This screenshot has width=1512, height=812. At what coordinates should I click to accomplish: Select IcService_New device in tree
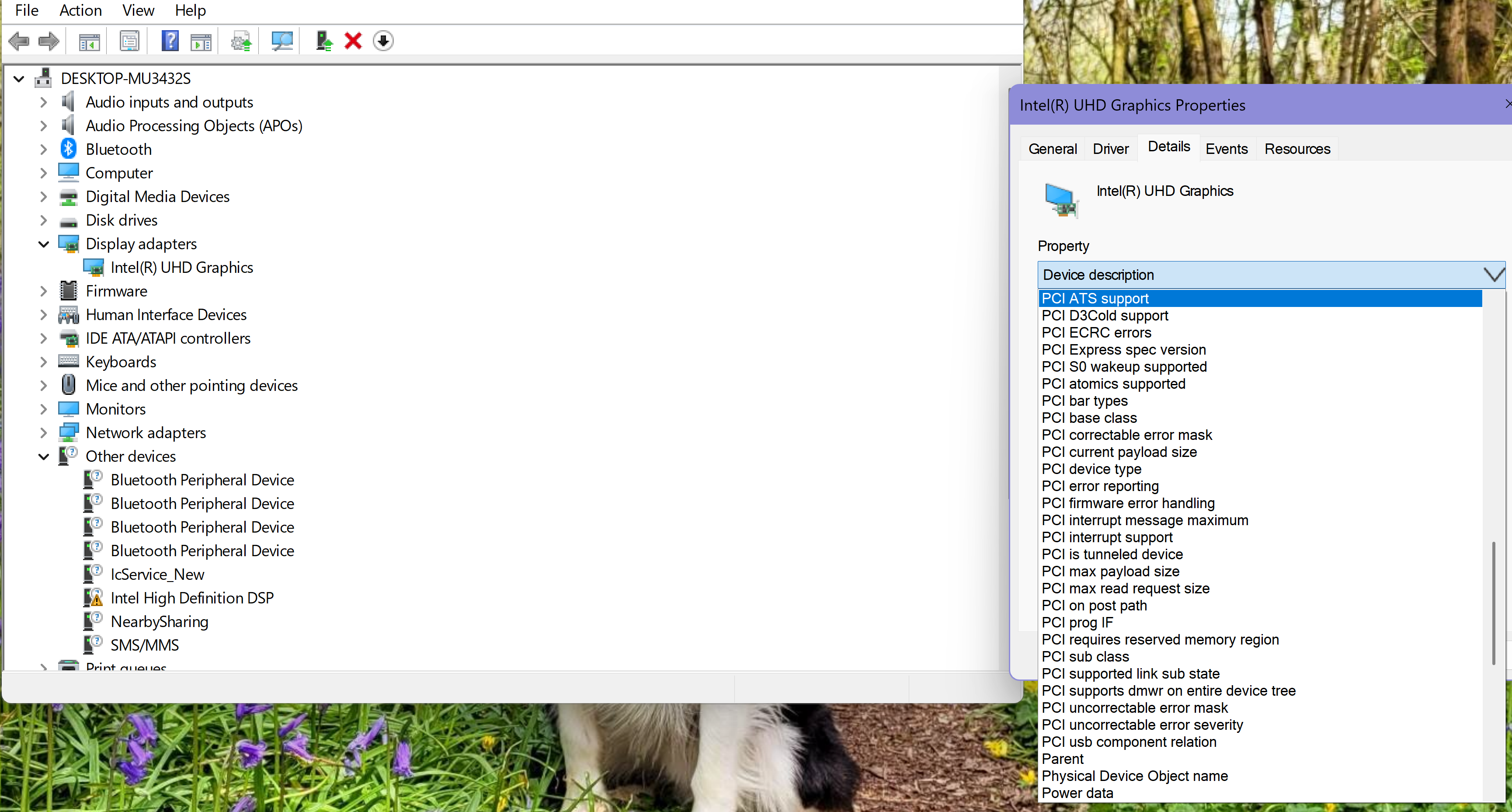click(157, 574)
